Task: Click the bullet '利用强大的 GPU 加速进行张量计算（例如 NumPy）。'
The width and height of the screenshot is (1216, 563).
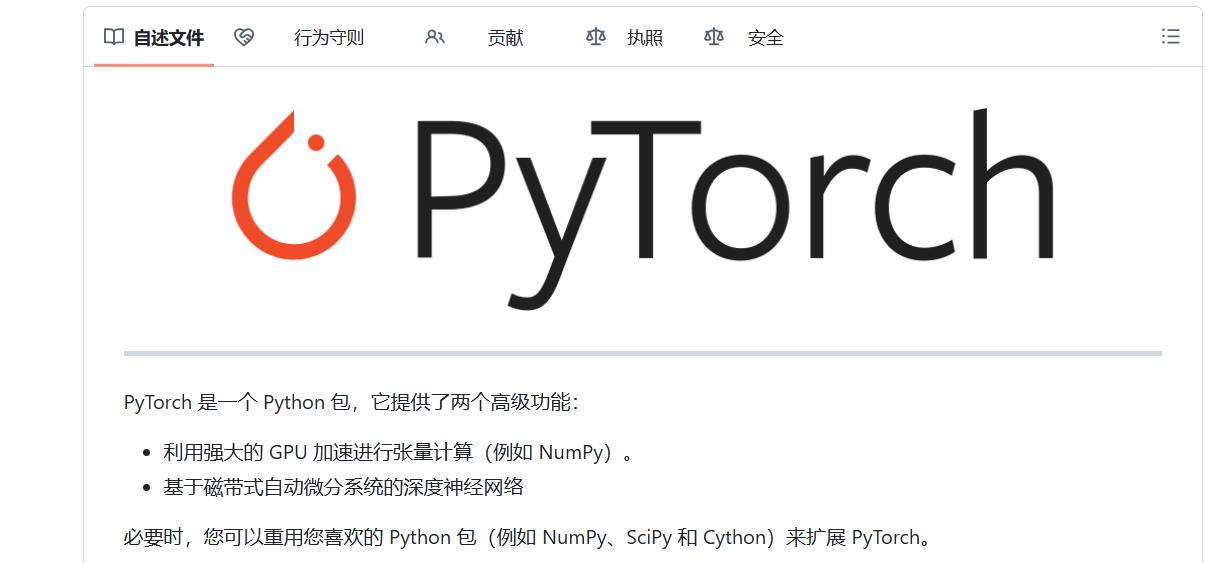Action: [x=399, y=452]
